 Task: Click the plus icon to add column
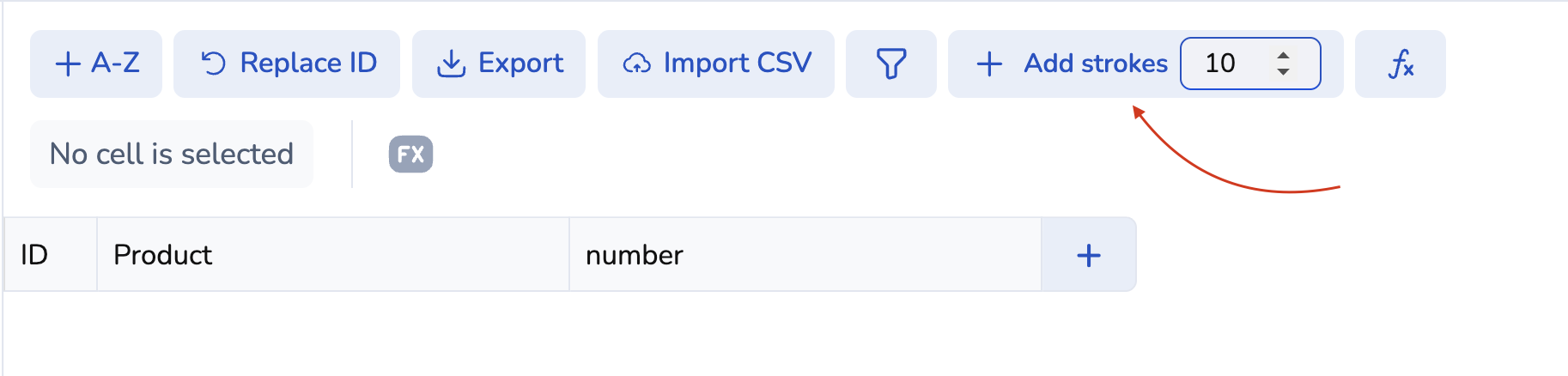click(x=1088, y=255)
